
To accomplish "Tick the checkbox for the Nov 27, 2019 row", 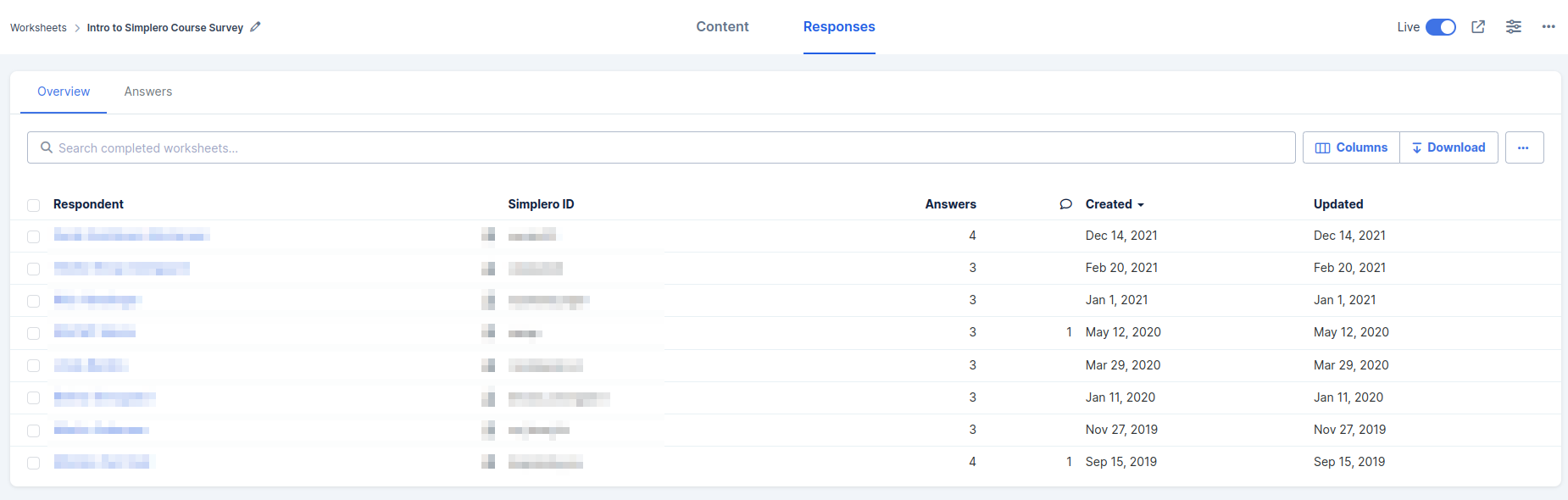I will (34, 431).
